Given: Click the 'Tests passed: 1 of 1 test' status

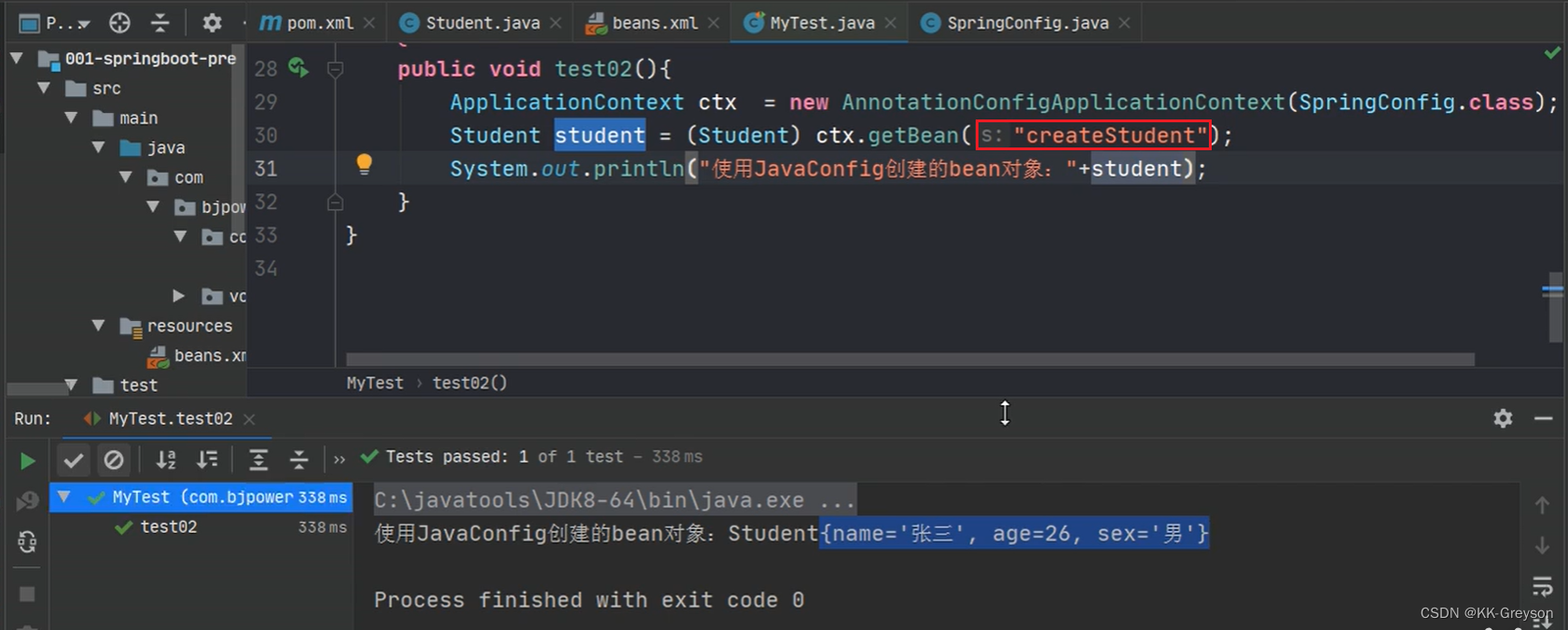Looking at the screenshot, I should coord(505,456).
